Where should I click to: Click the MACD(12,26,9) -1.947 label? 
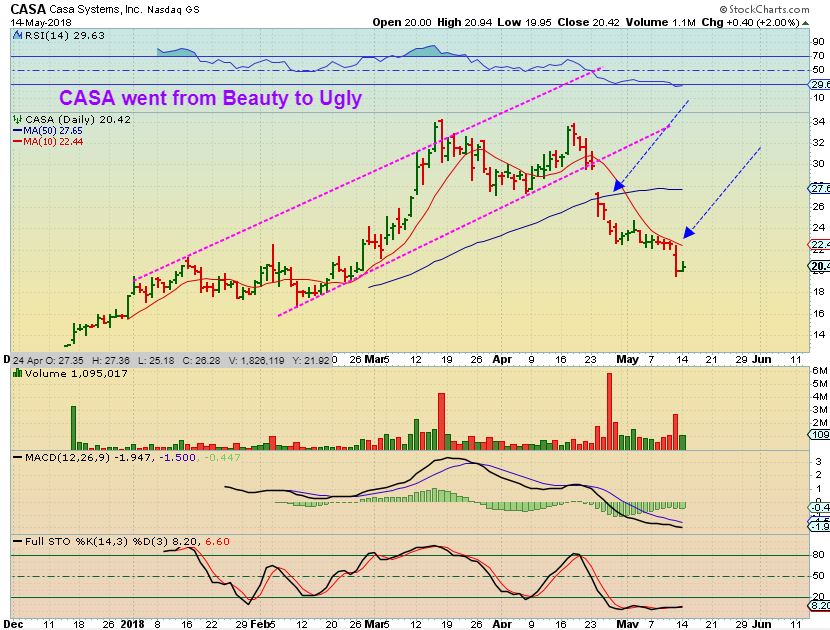tap(88, 457)
